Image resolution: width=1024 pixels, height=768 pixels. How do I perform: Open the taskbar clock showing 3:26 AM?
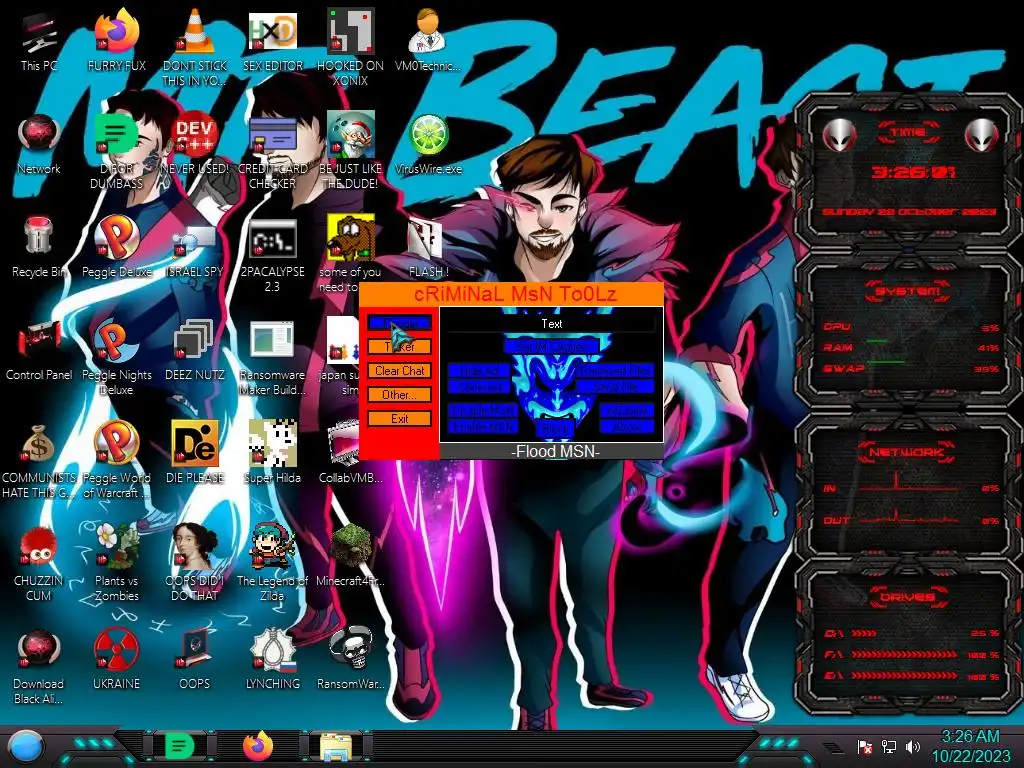coord(970,746)
